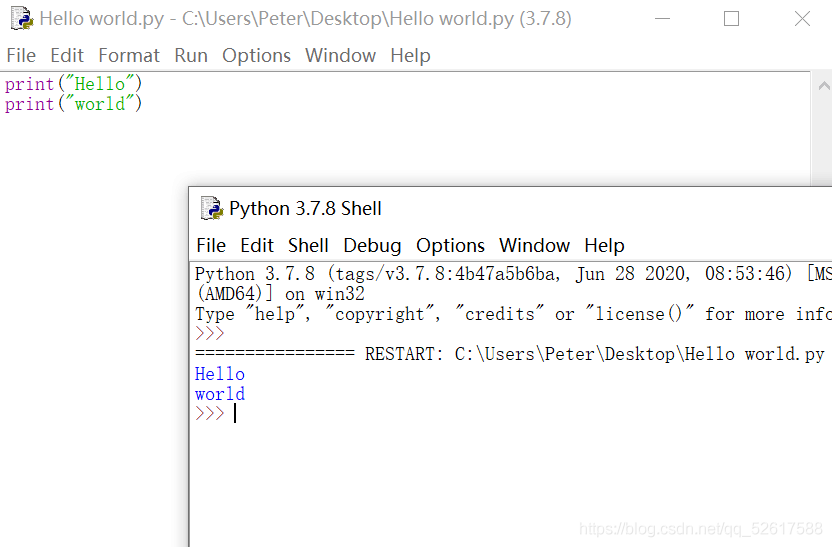Viewport: 832px width, 547px height.
Task: Open the File menu in the Python Shell
Action: coord(211,245)
